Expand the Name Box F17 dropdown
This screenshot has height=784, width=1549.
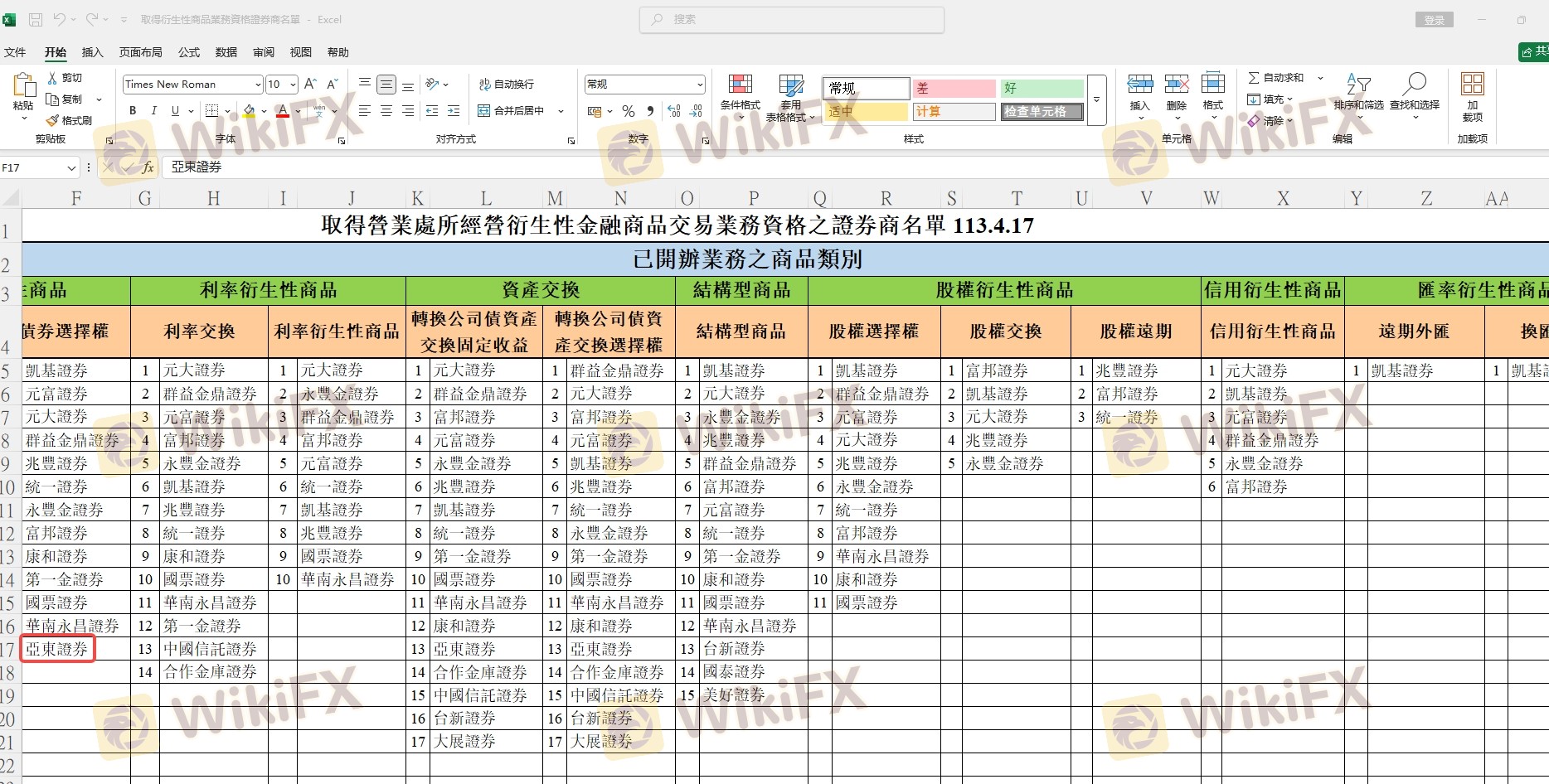click(x=71, y=168)
